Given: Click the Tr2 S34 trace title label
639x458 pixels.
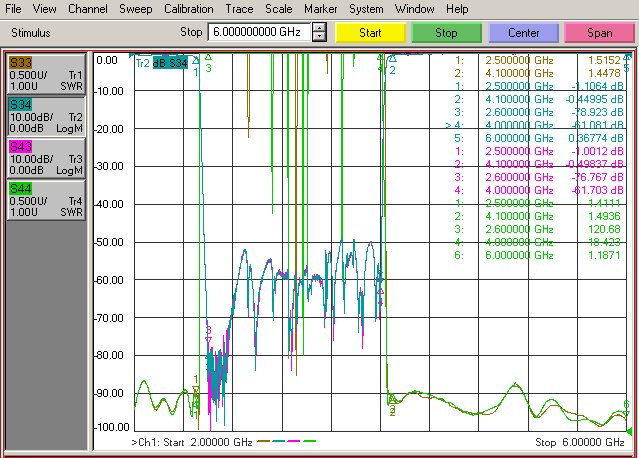Looking at the screenshot, I should click(x=161, y=63).
